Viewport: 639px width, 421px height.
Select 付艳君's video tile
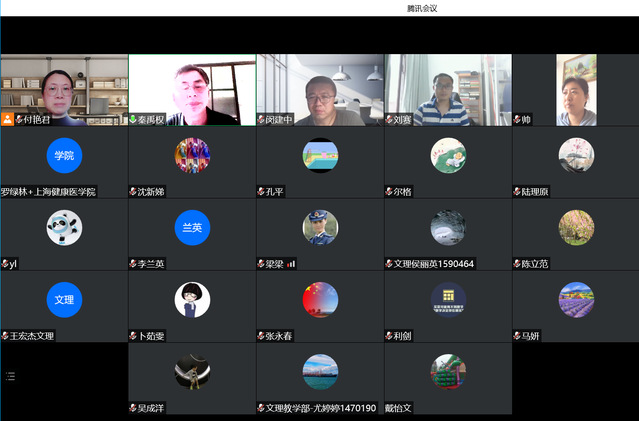coord(64,88)
